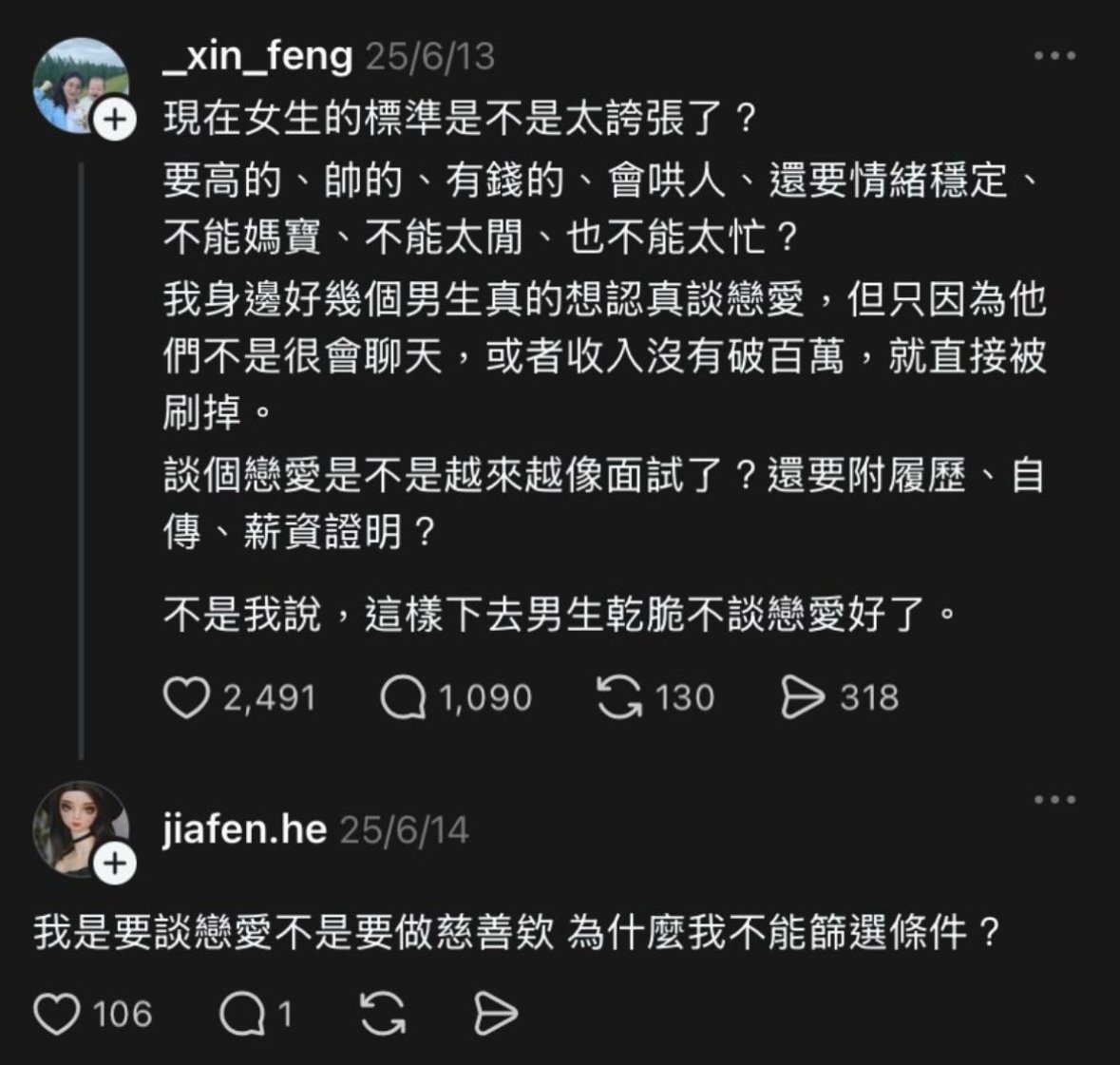Open the jiafen.he reply text
This screenshot has width=1120, height=1065.
tap(518, 933)
